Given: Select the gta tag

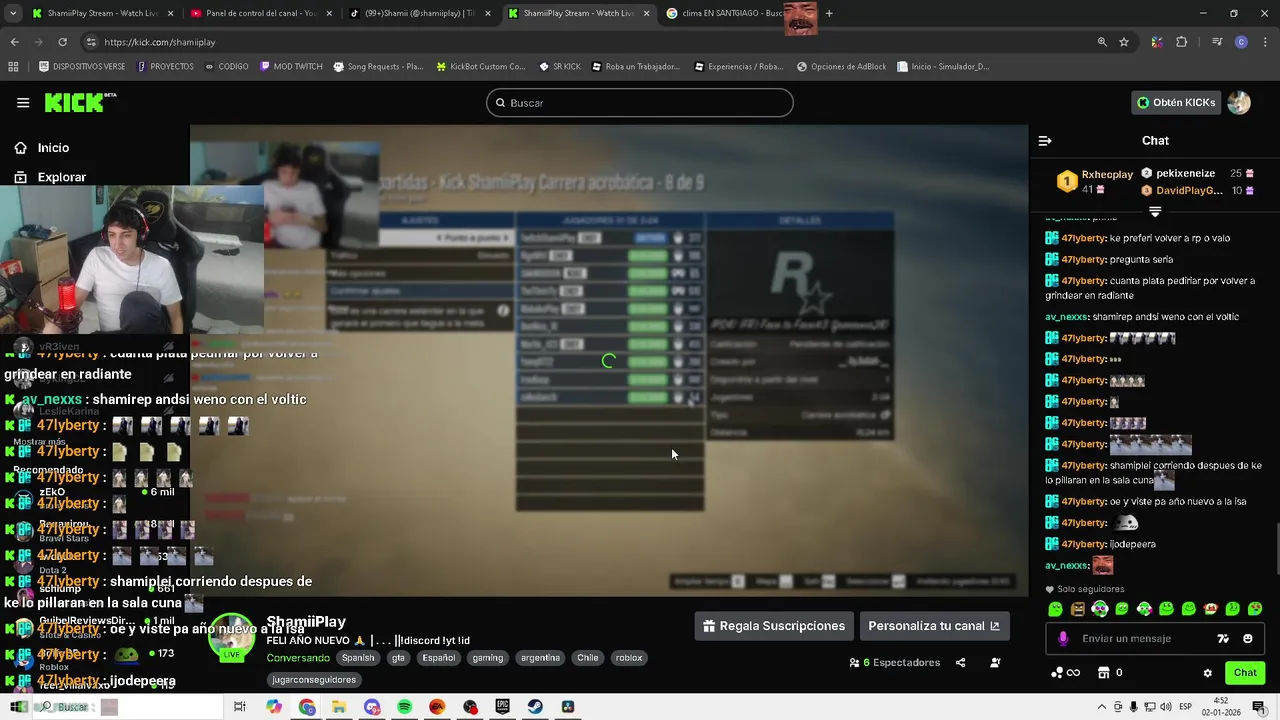Looking at the screenshot, I should point(398,658).
